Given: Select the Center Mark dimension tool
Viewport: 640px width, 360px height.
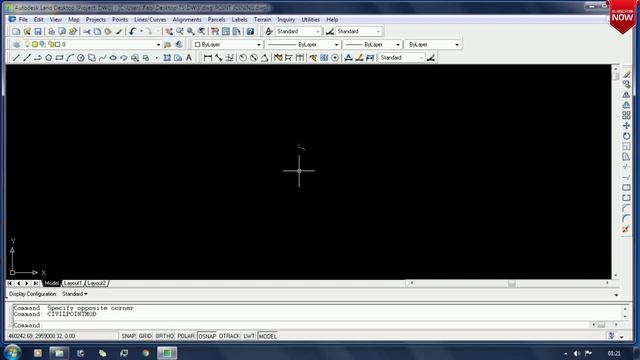Looking at the screenshot, I should tap(335, 58).
